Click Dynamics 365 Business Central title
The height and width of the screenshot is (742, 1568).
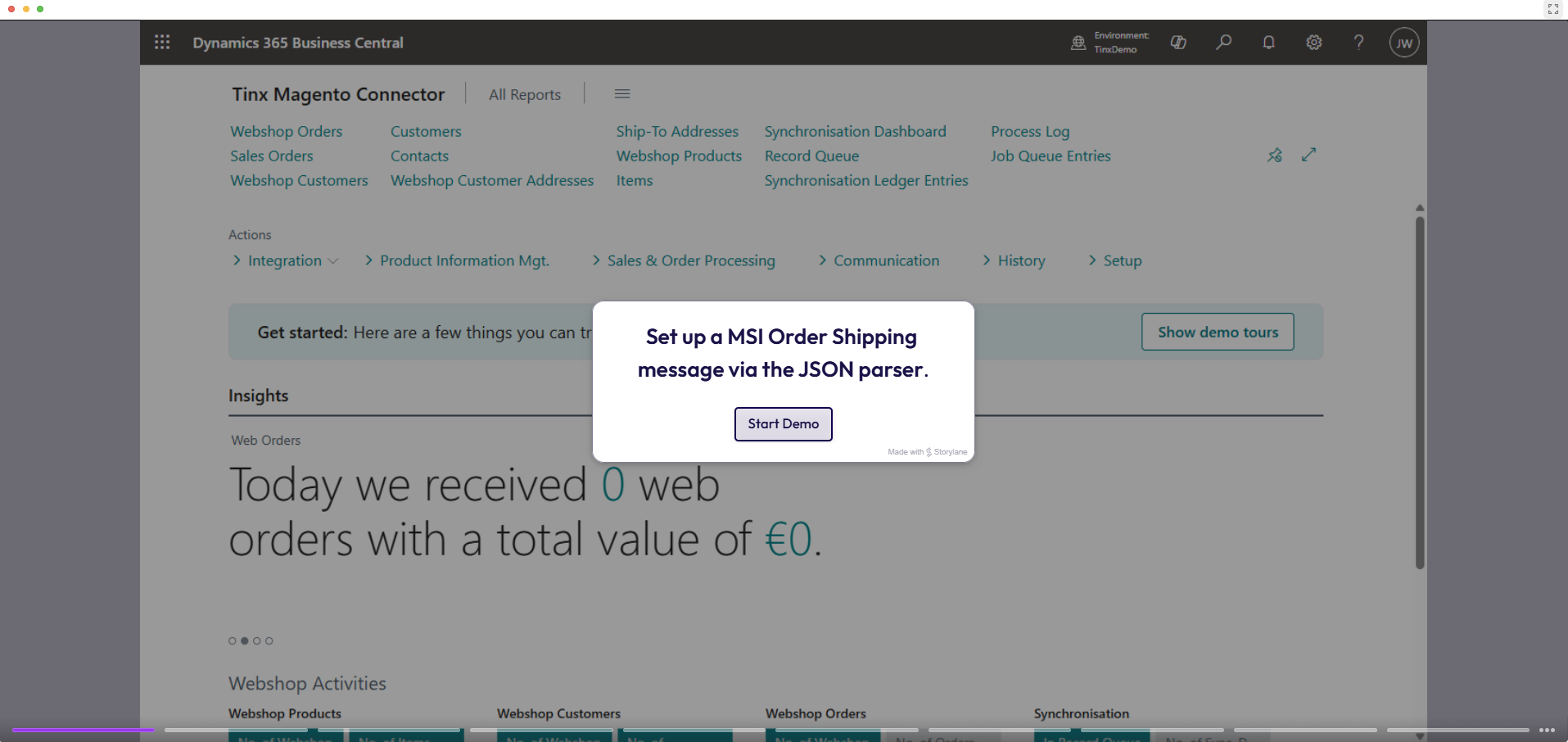pos(298,43)
